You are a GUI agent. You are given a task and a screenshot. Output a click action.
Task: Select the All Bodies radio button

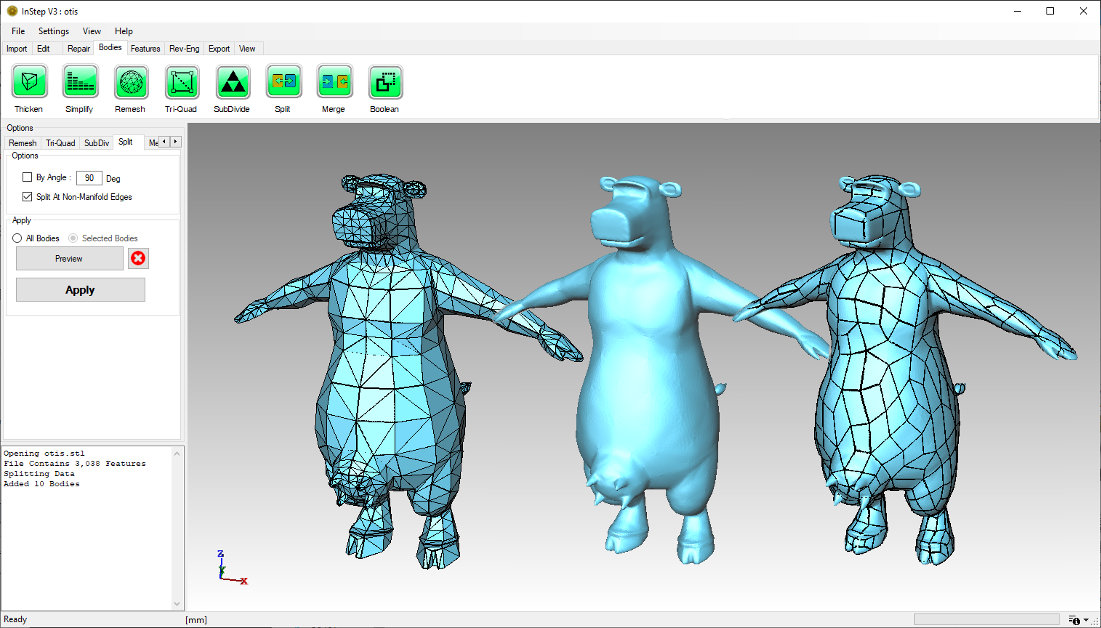pos(17,238)
